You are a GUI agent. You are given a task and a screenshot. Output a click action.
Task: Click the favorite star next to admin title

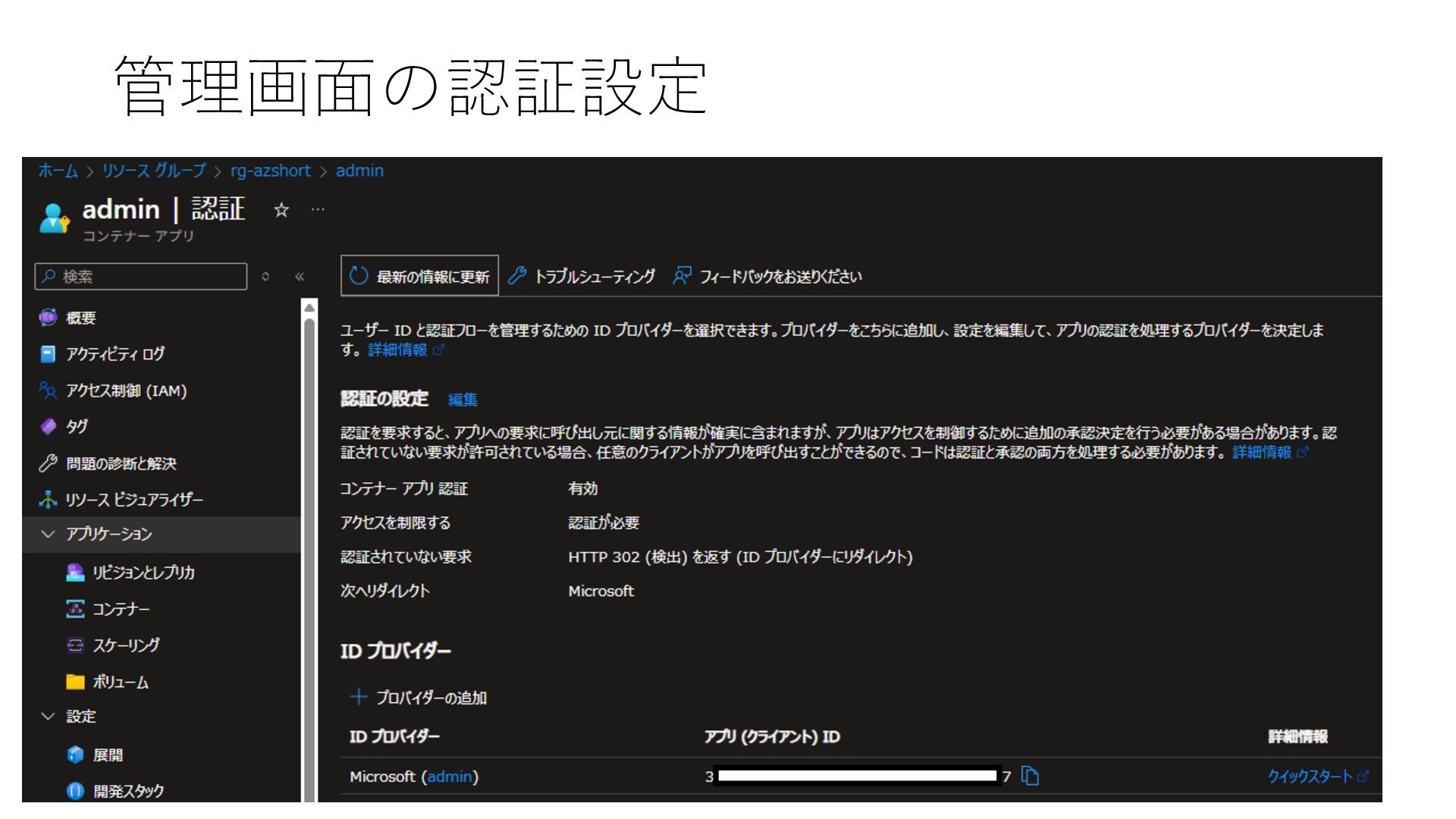coord(281,211)
